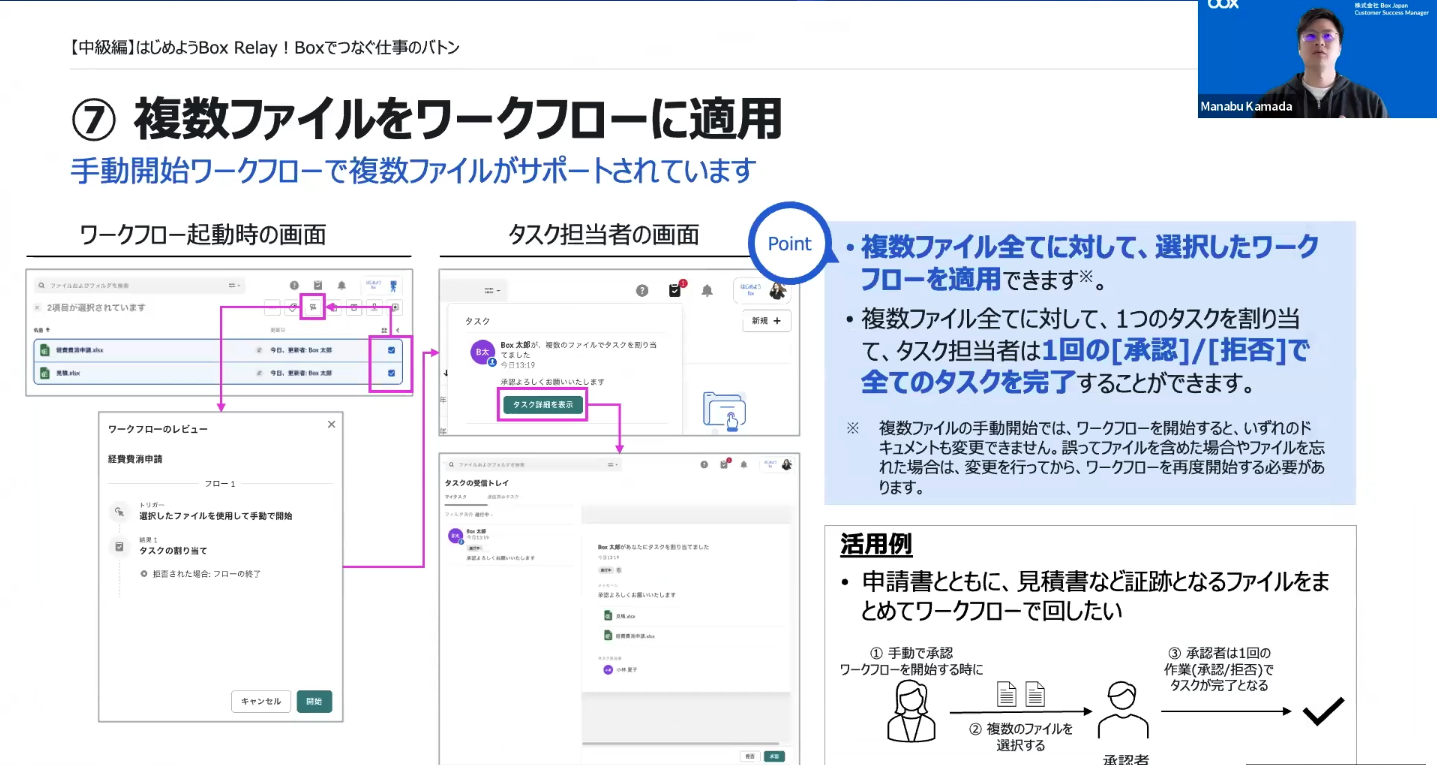Click search field in task inbox screen
This screenshot has height=765, width=1437.
(533, 464)
